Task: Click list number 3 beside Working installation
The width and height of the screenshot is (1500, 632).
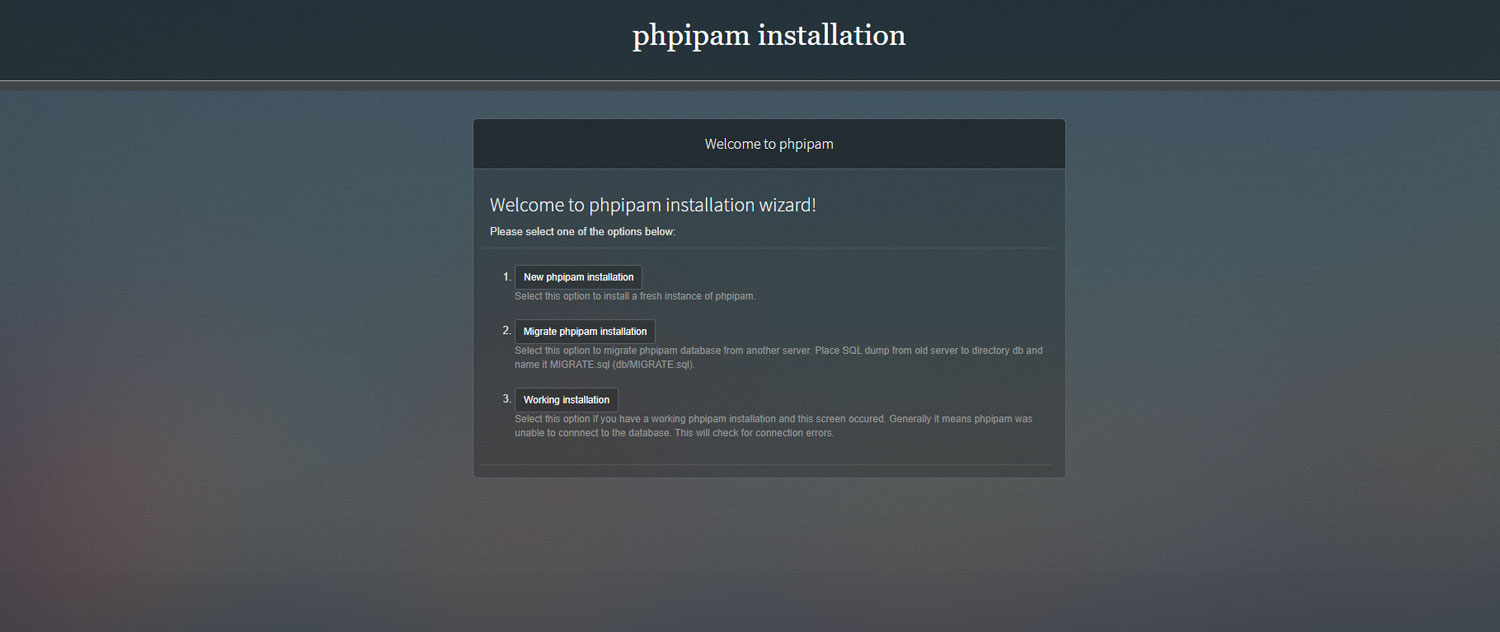Action: coord(507,399)
